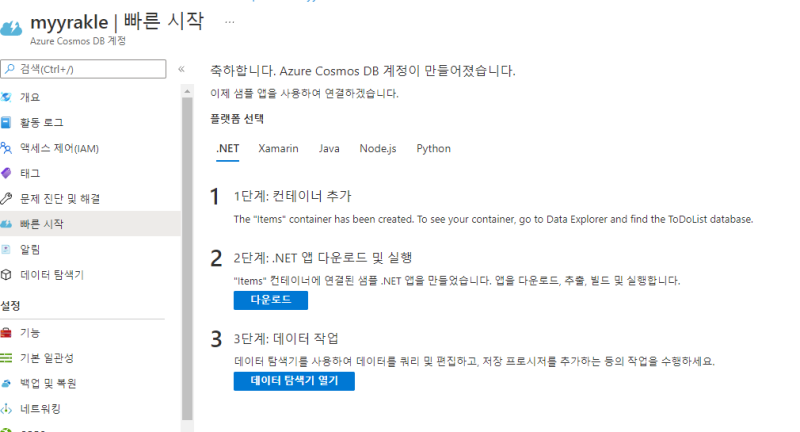800x432 pixels.
Task: Open 문제 진단 및 해결 wrench icon
Action: 7,198
